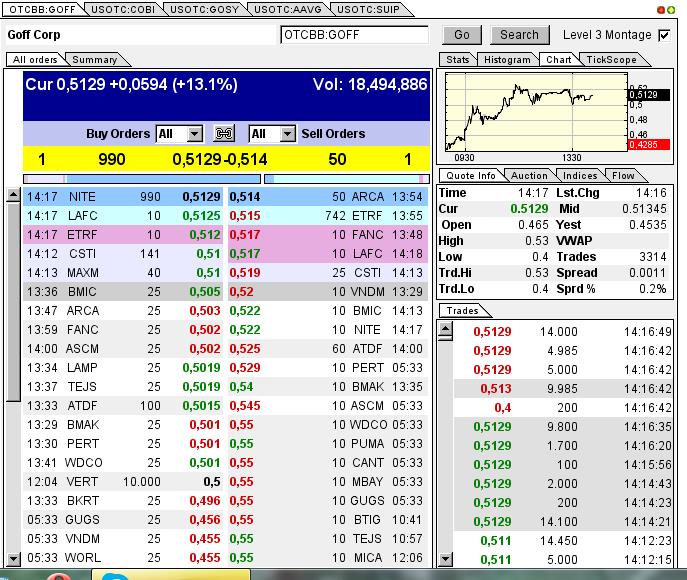Screen dimensions: 687x580
Task: Switch to the USOTC:GOSY tab
Action: pos(205,9)
